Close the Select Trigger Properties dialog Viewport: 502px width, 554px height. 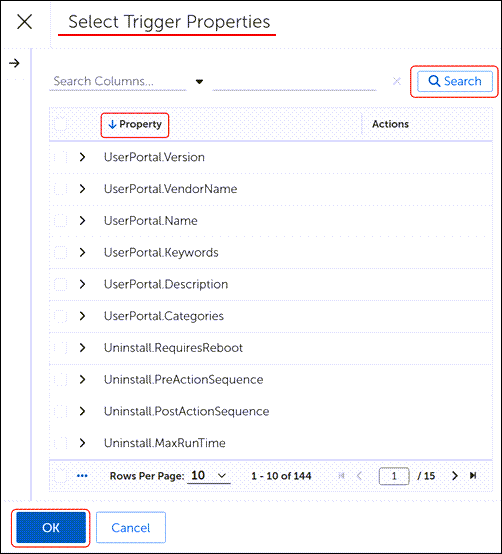pos(25,22)
